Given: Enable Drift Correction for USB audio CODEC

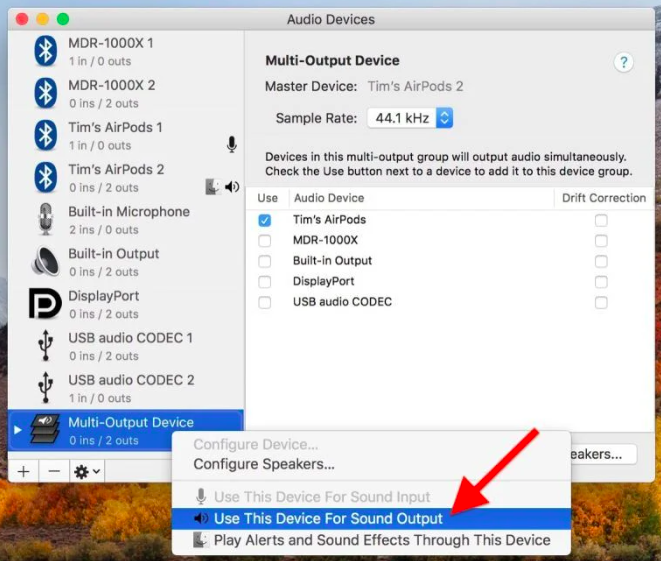Looking at the screenshot, I should [601, 302].
